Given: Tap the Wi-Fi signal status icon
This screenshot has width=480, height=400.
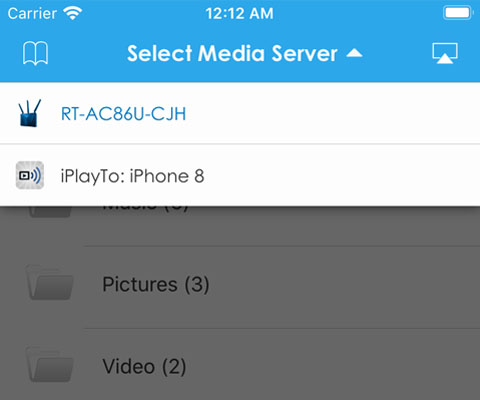Looking at the screenshot, I should tap(73, 14).
